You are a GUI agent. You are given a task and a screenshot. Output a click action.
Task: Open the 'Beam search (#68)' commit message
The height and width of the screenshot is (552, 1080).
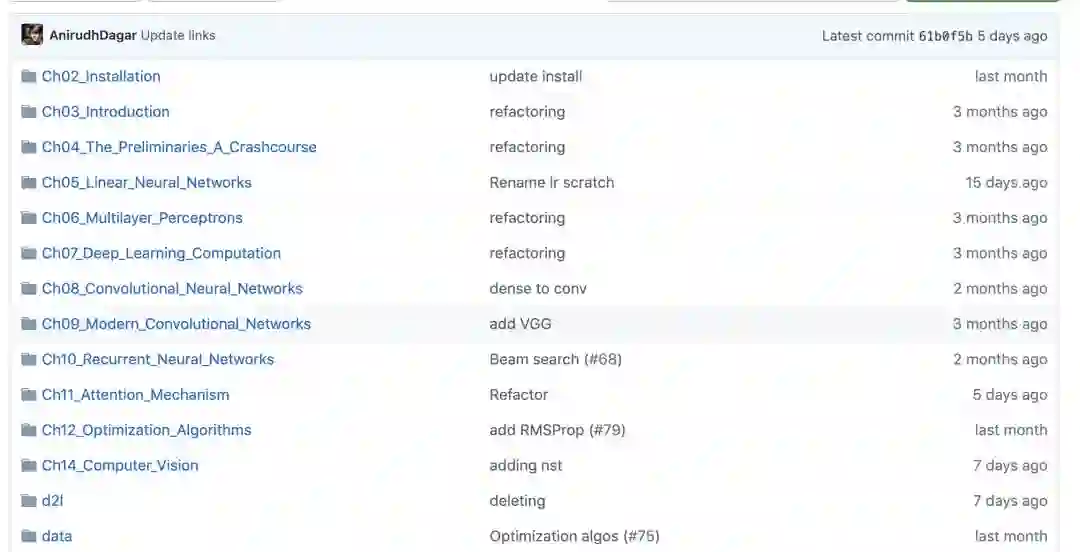pos(555,359)
